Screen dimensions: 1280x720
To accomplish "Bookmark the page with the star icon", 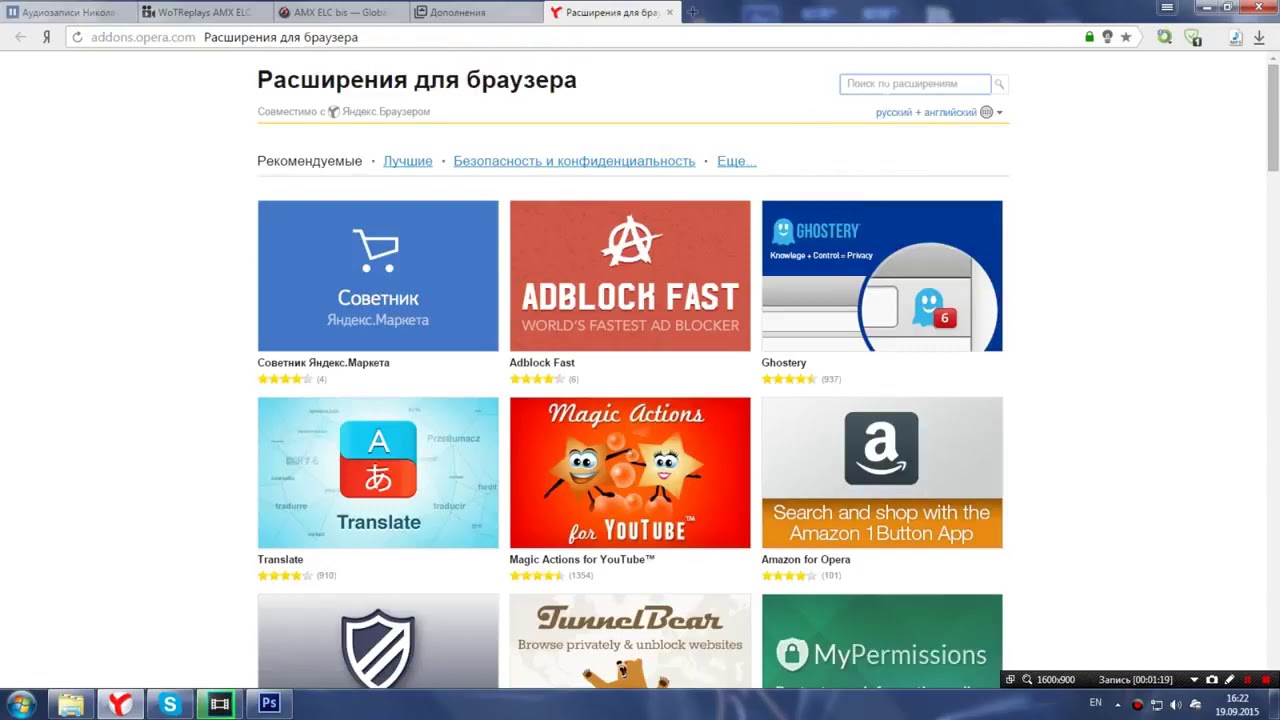I will 1126,37.
